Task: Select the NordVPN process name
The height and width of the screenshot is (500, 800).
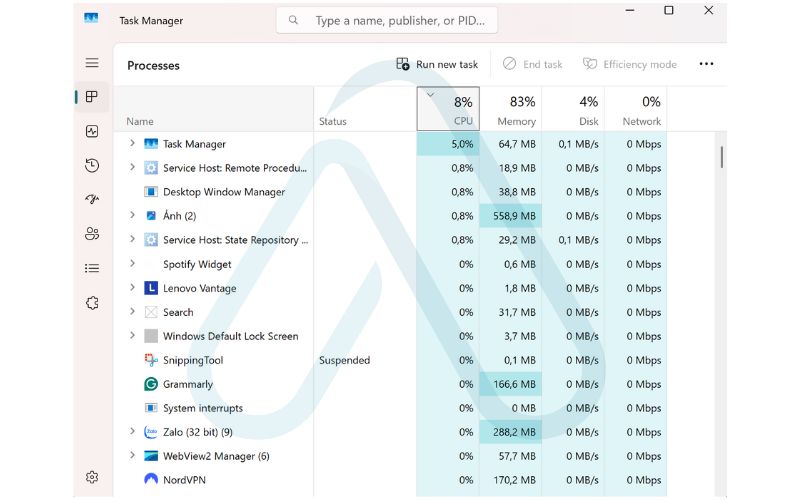Action: coord(184,480)
